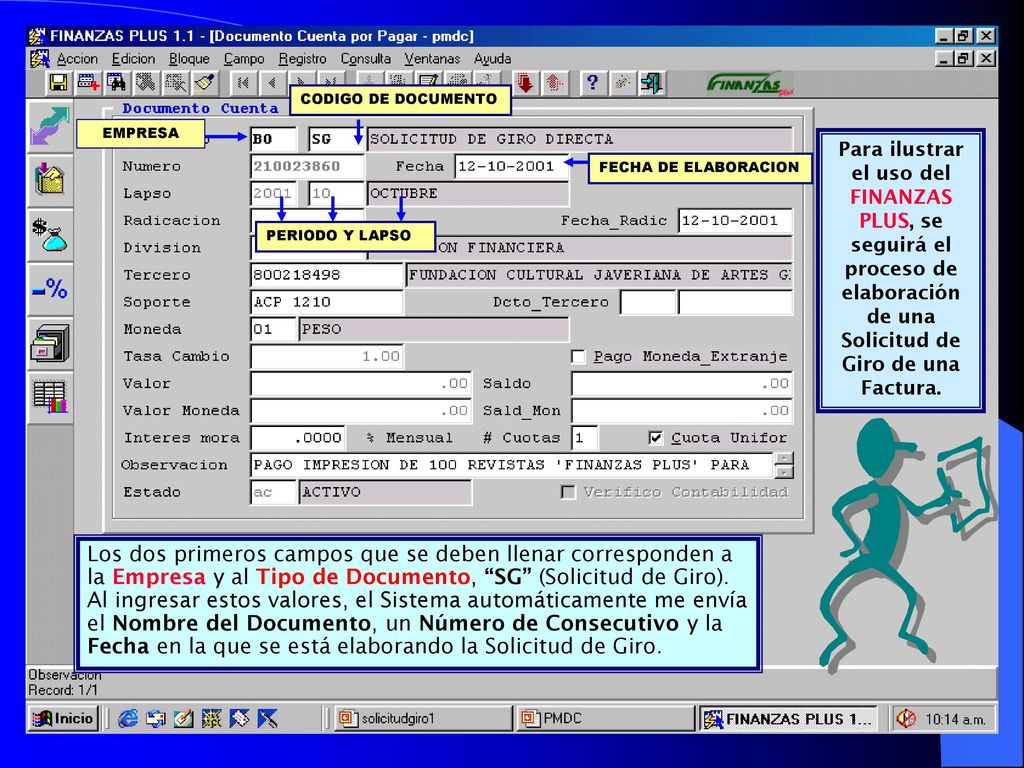Image resolution: width=1024 pixels, height=768 pixels.
Task: Click the SOLICITUD DE GIRO DIRECTA text
Action: coord(491,139)
